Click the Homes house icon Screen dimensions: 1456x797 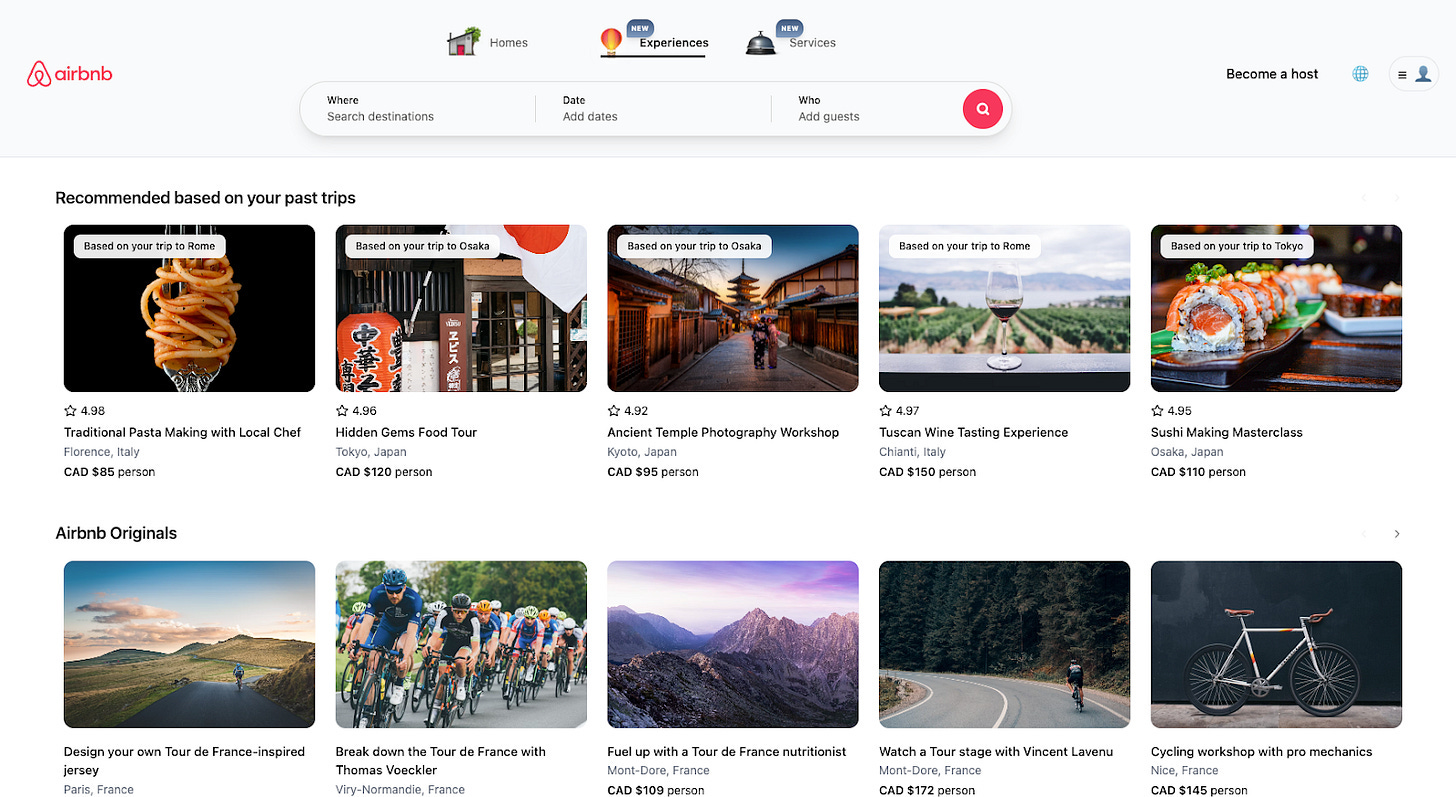[463, 42]
